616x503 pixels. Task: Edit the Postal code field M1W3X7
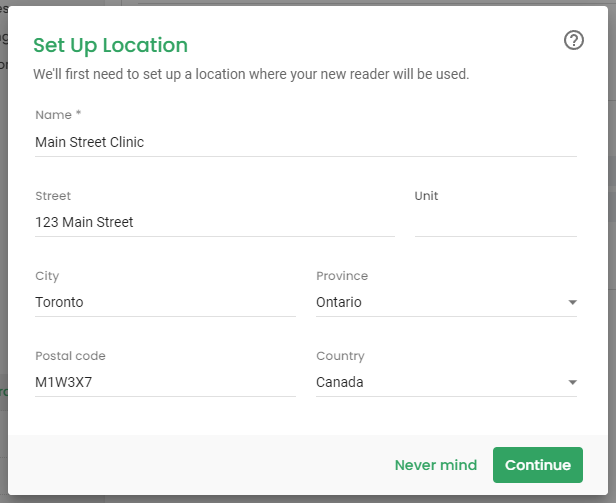point(165,382)
